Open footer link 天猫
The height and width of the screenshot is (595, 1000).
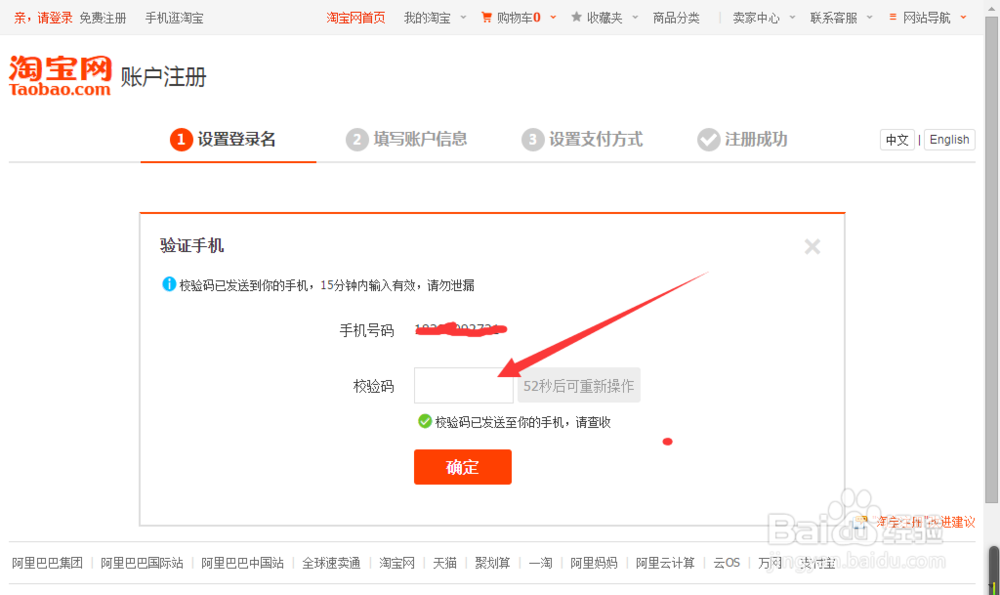pyautogui.click(x=445, y=562)
